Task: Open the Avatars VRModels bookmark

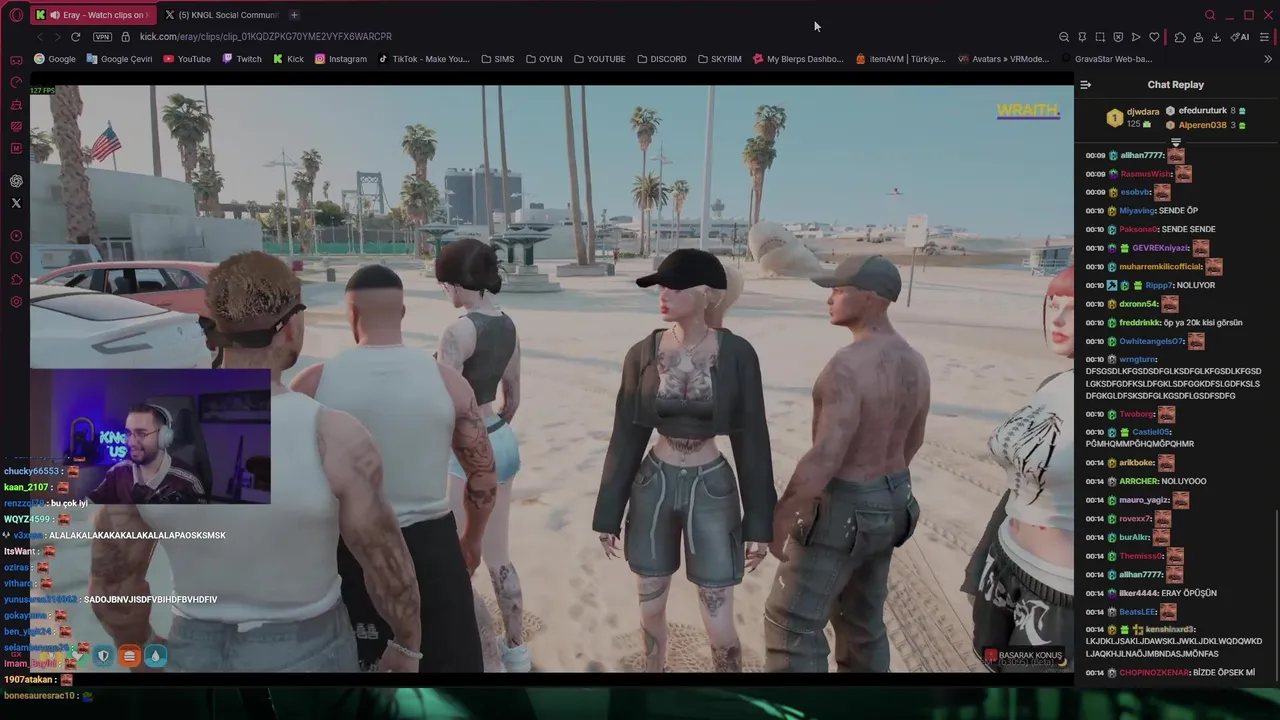Action: pos(1003,59)
